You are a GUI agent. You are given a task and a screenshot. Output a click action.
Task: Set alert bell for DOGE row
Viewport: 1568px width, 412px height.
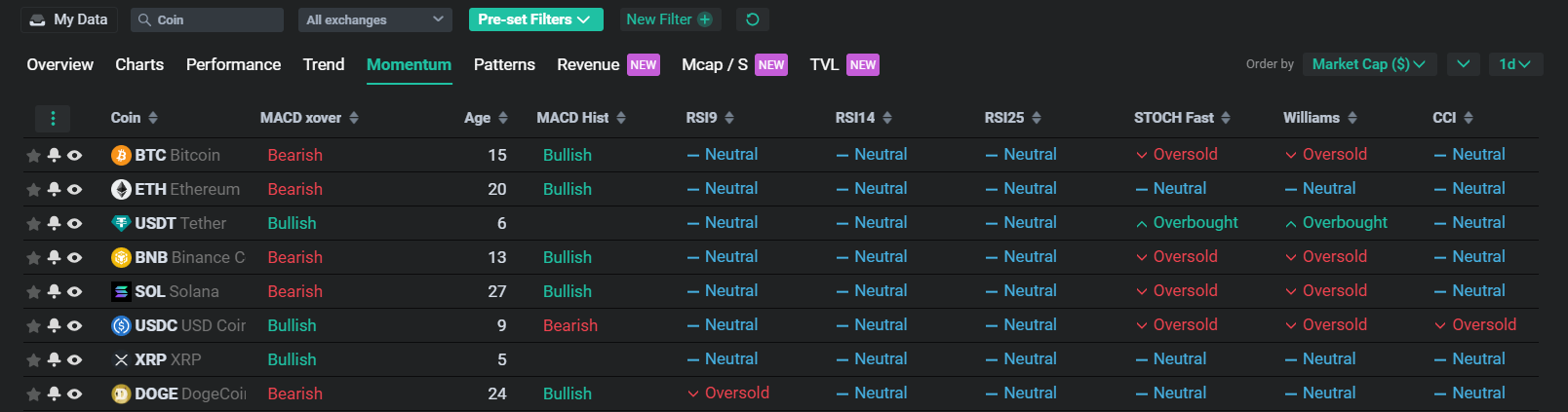pyautogui.click(x=55, y=393)
